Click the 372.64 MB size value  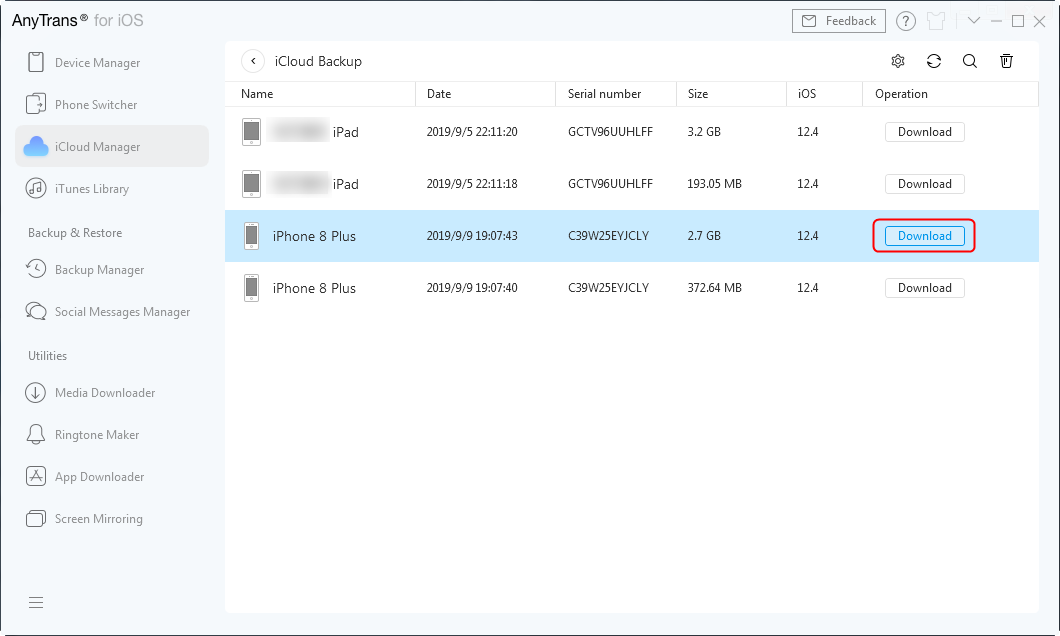(715, 288)
